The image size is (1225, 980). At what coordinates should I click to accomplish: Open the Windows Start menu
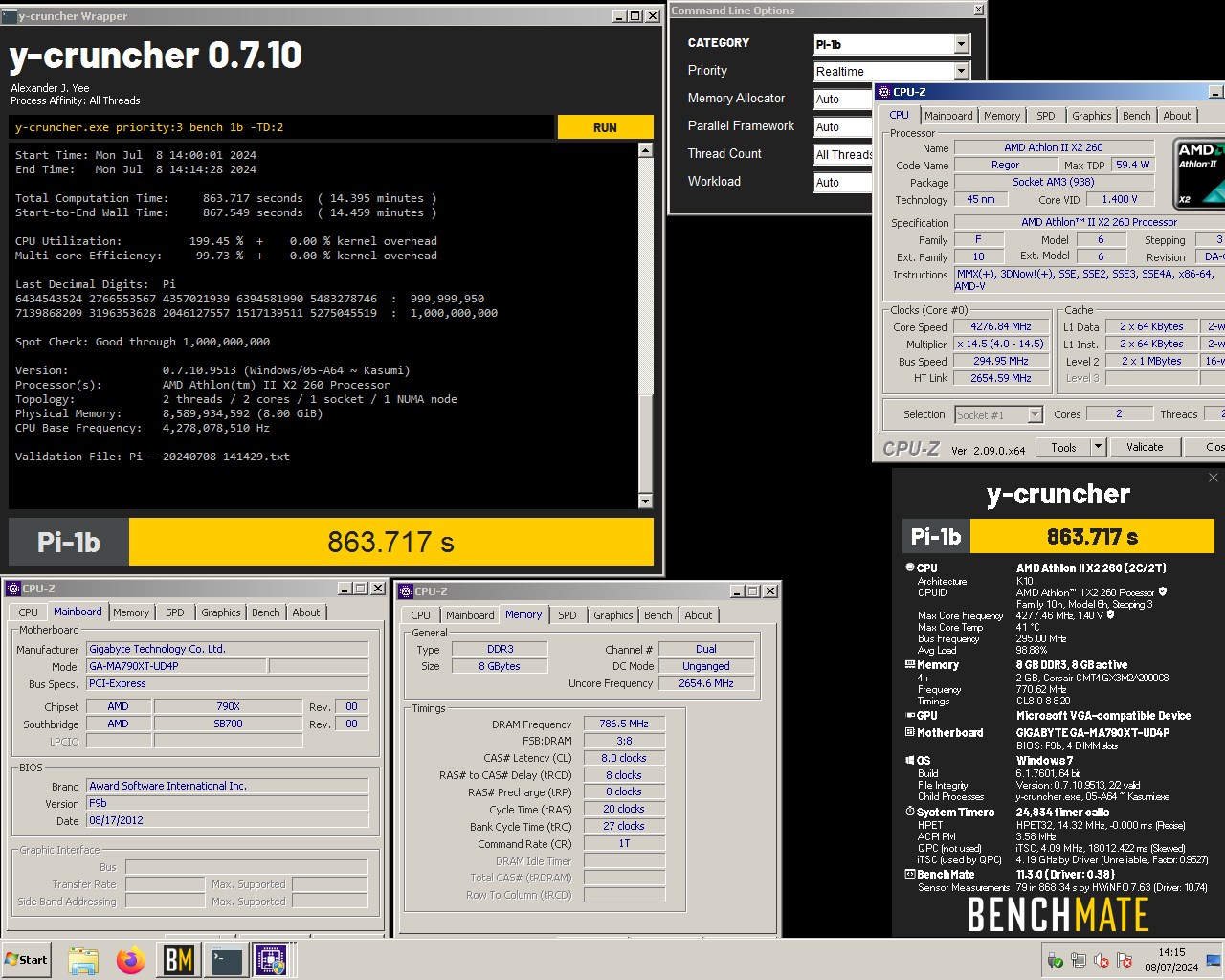pyautogui.click(x=27, y=960)
